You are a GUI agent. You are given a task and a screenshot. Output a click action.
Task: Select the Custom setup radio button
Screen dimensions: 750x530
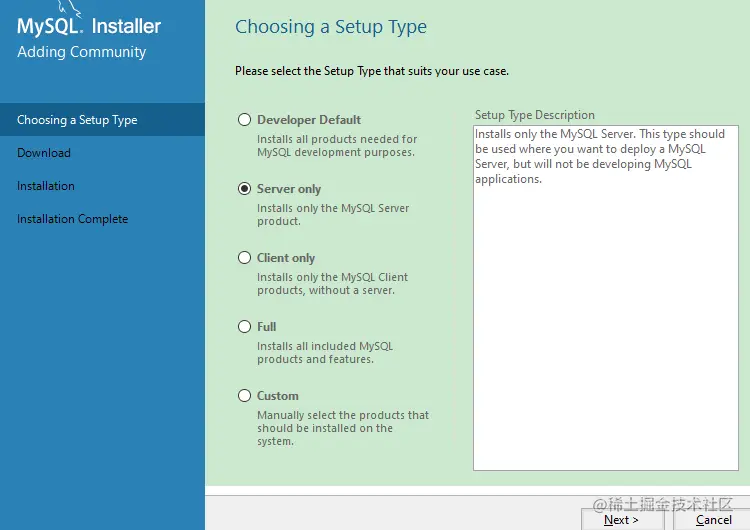pyautogui.click(x=244, y=395)
